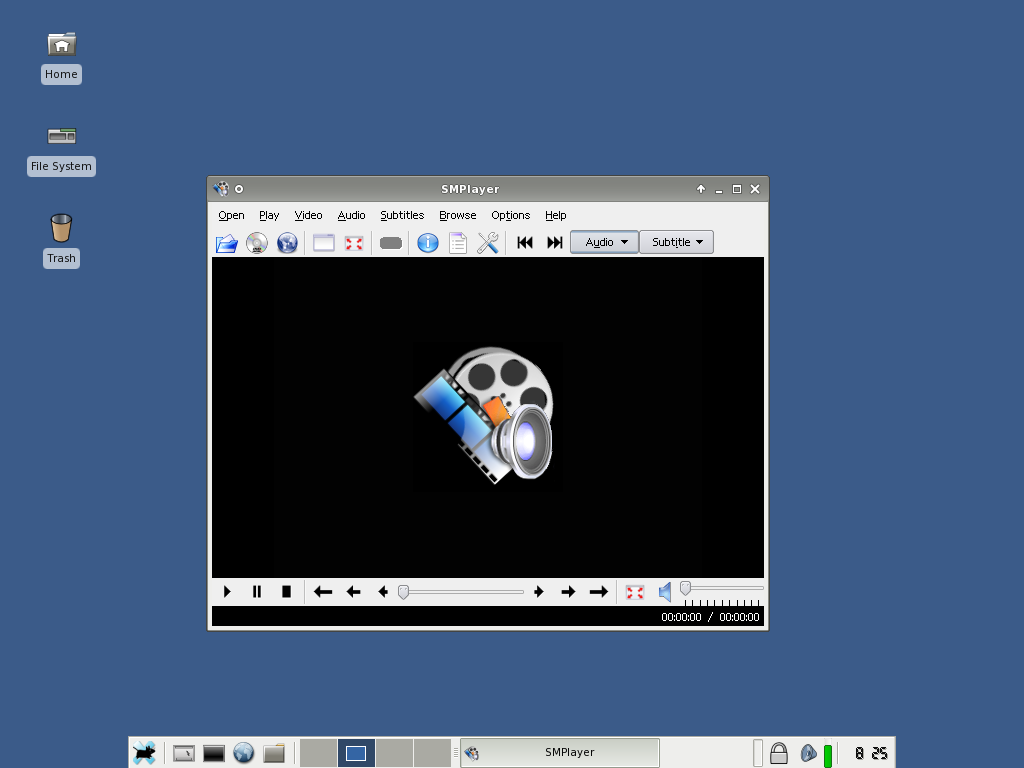Open the Browse menu
Screen dimensions: 1024x768
[458, 216]
